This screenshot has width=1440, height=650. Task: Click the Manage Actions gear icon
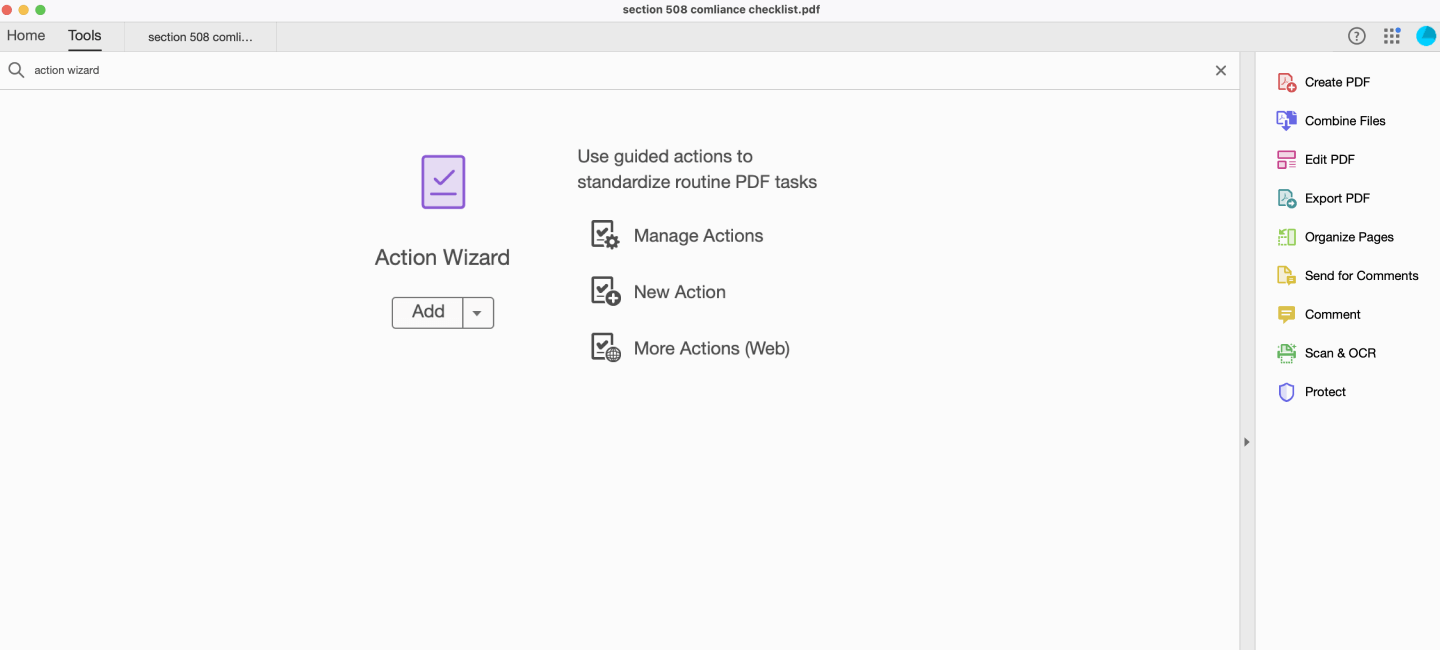(605, 234)
